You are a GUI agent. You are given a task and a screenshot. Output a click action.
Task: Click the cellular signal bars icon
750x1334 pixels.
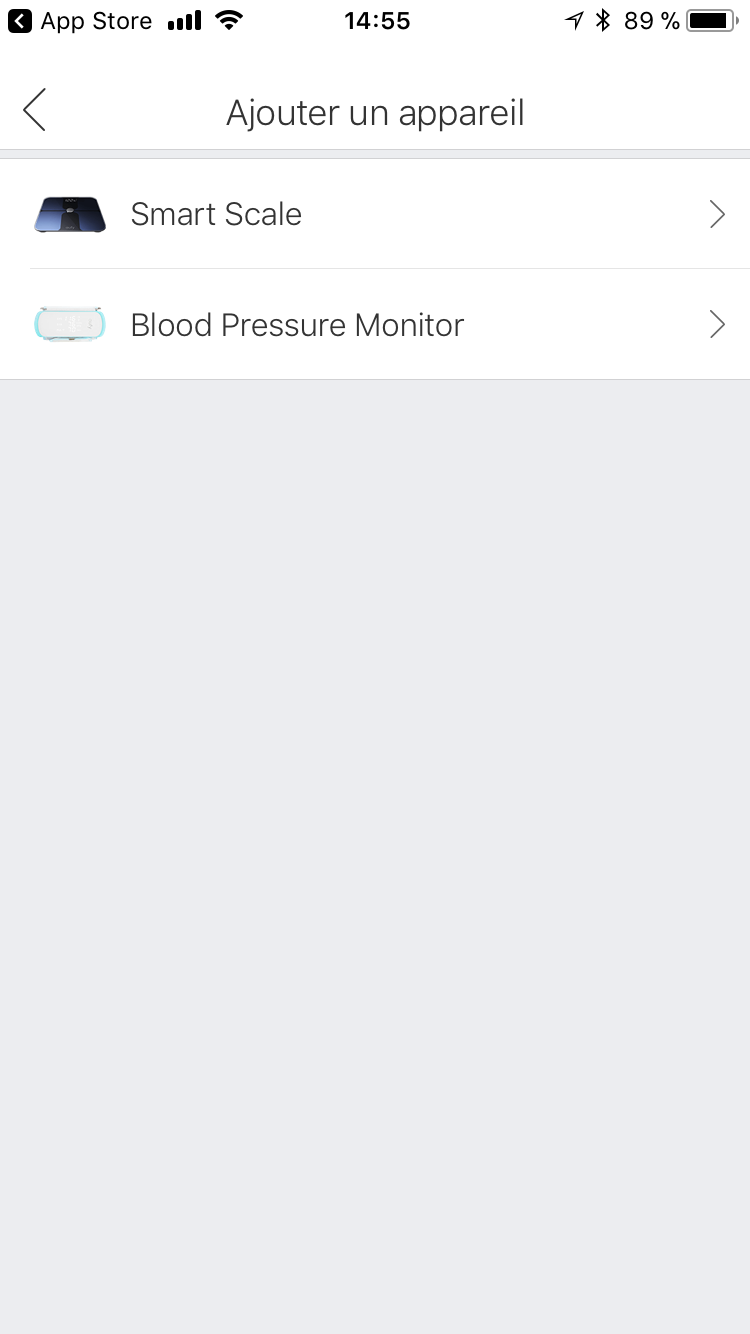point(184,21)
